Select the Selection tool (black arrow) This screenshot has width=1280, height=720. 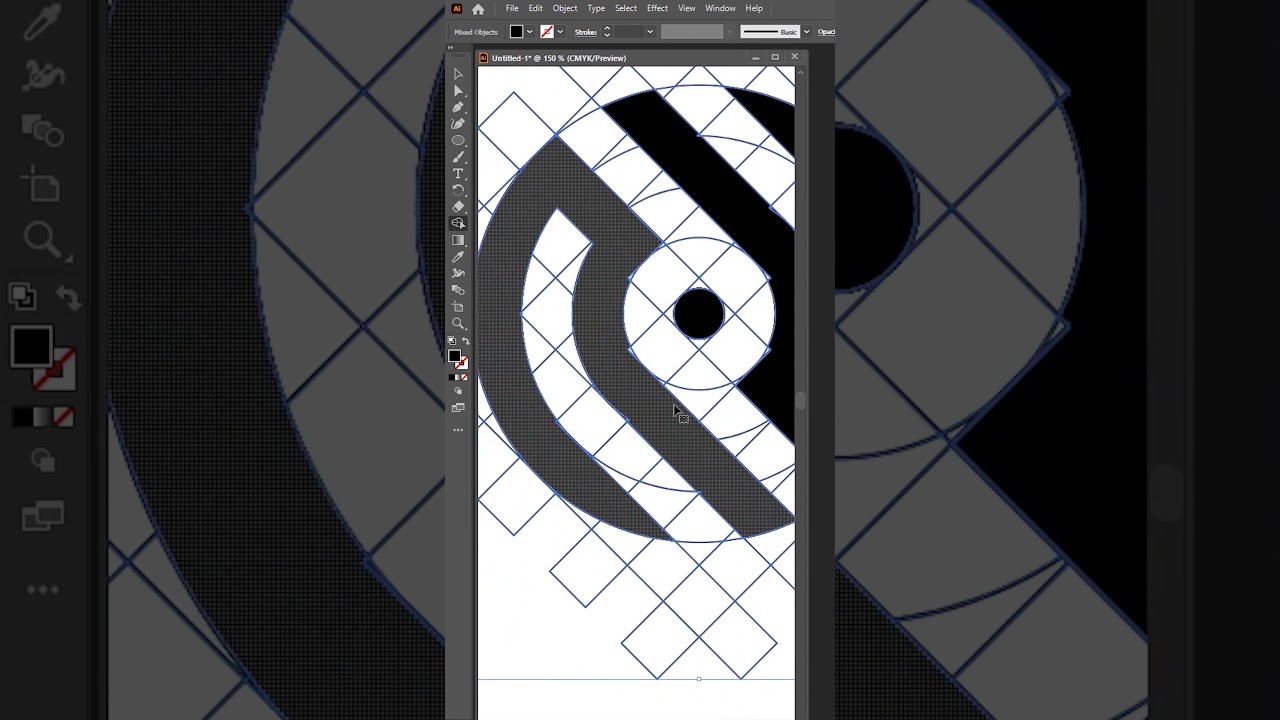pyautogui.click(x=458, y=73)
